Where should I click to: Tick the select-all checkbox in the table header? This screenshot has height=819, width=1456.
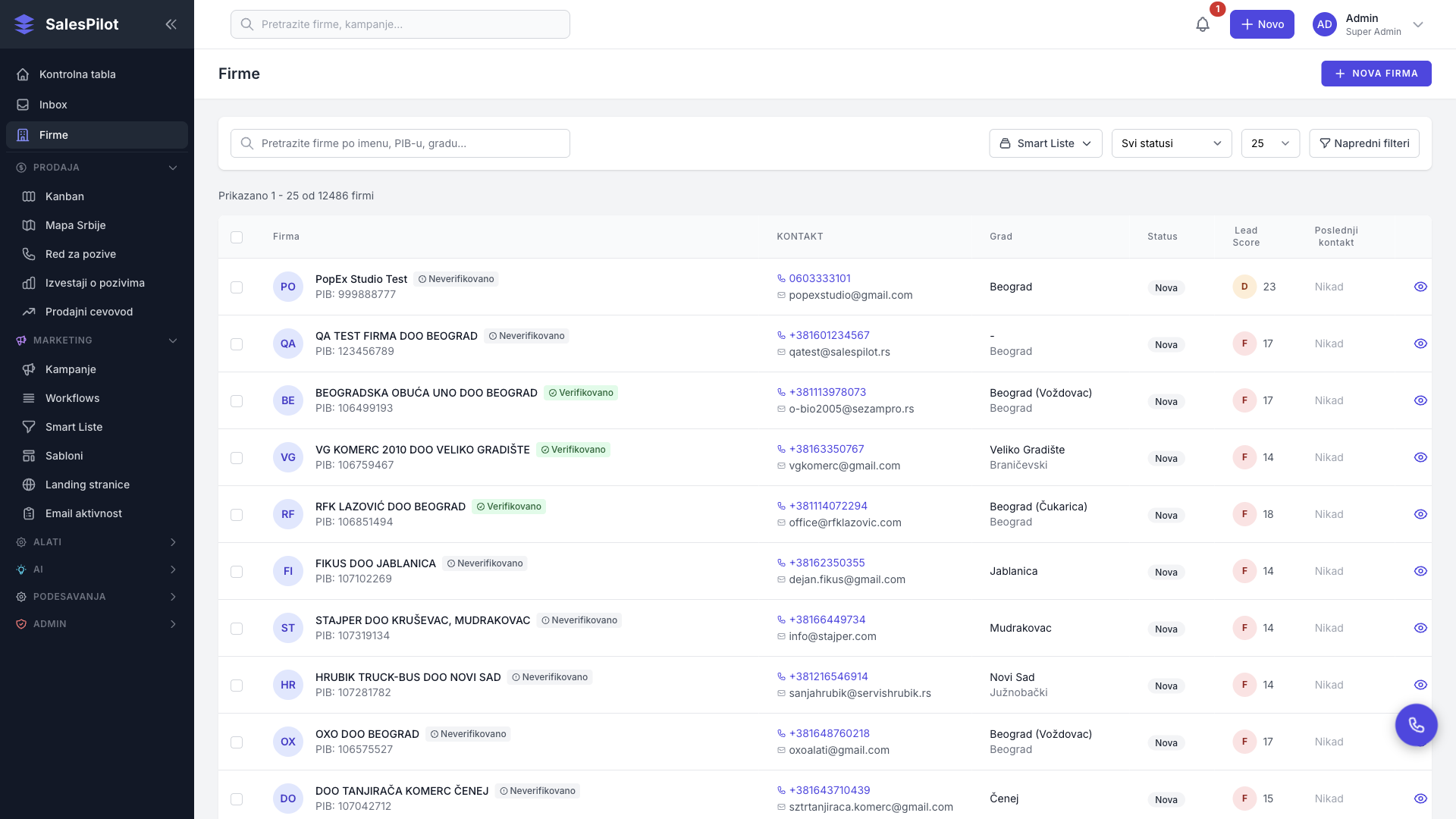237,237
